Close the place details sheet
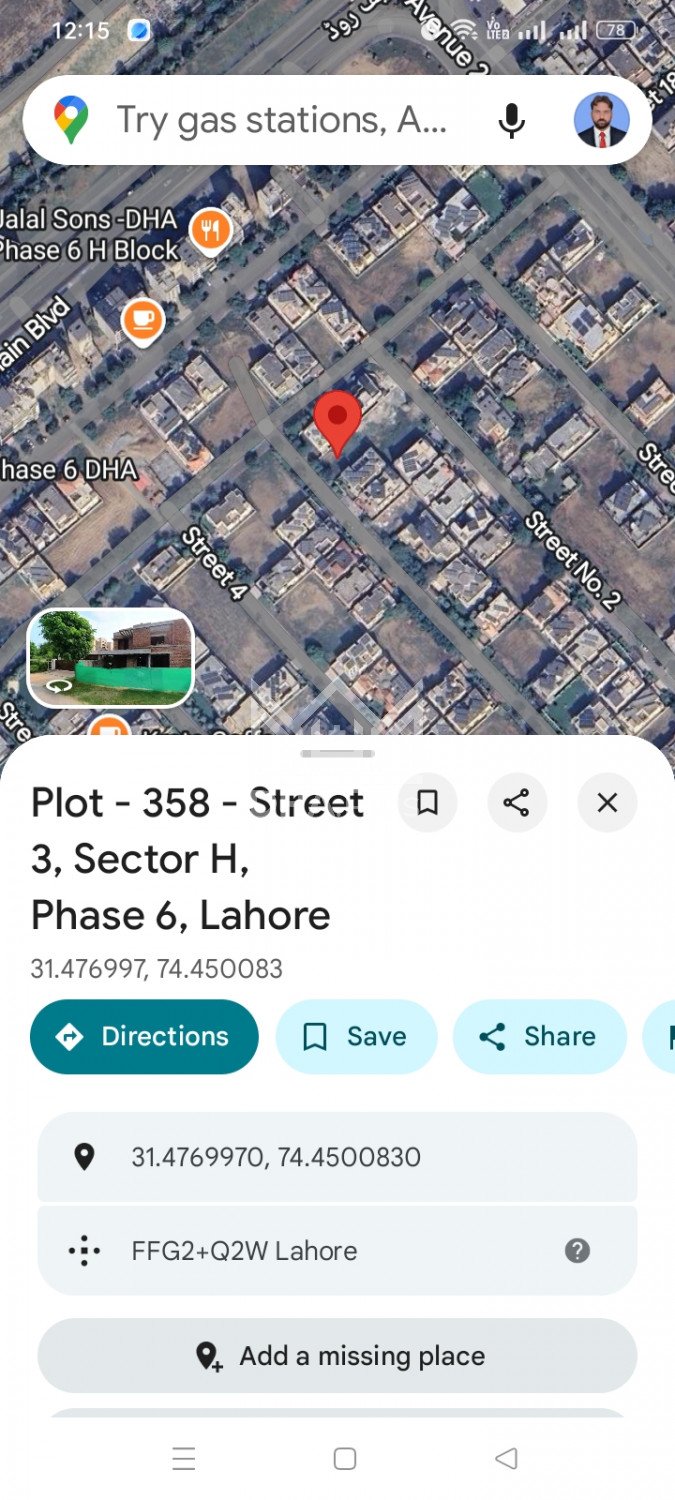This screenshot has height=1500, width=675. pyautogui.click(x=607, y=802)
